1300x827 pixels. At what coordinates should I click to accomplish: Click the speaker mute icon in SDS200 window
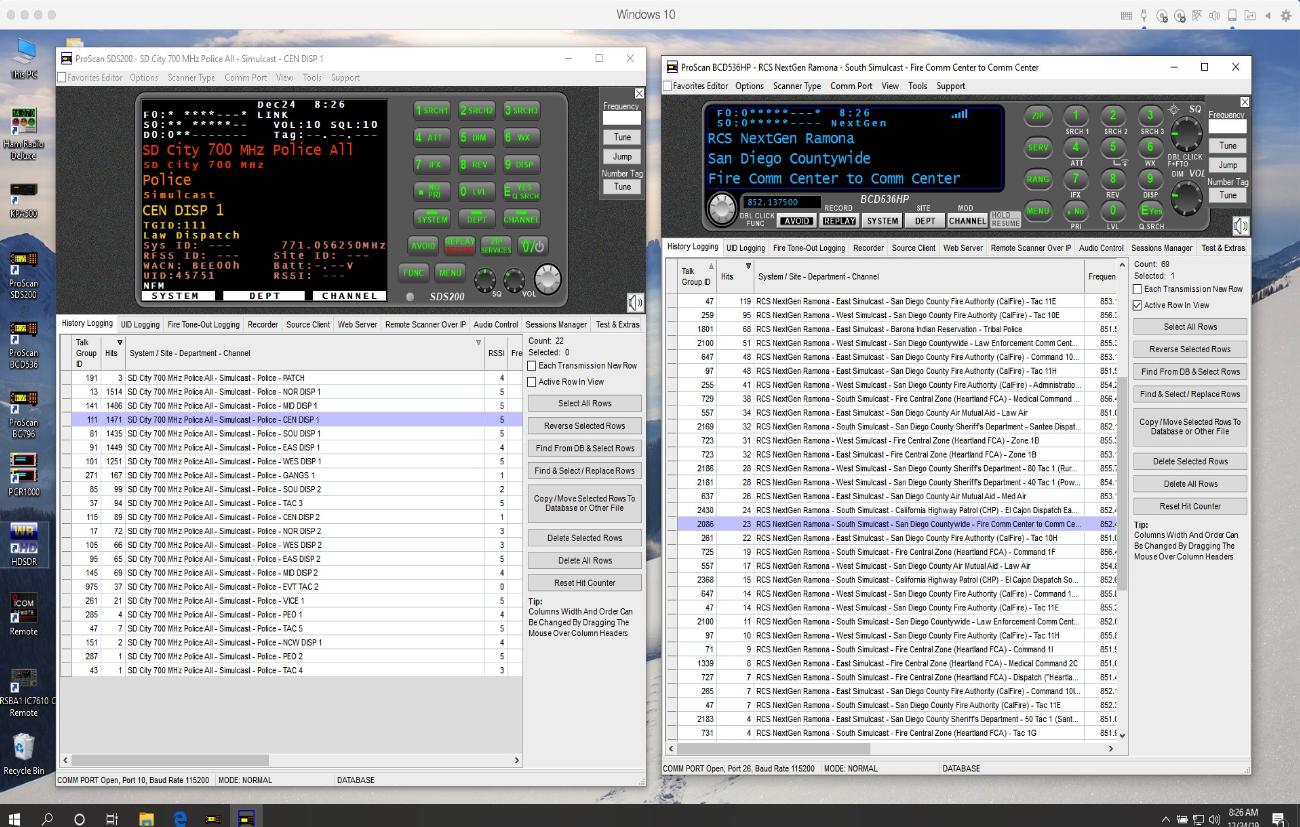(x=635, y=301)
